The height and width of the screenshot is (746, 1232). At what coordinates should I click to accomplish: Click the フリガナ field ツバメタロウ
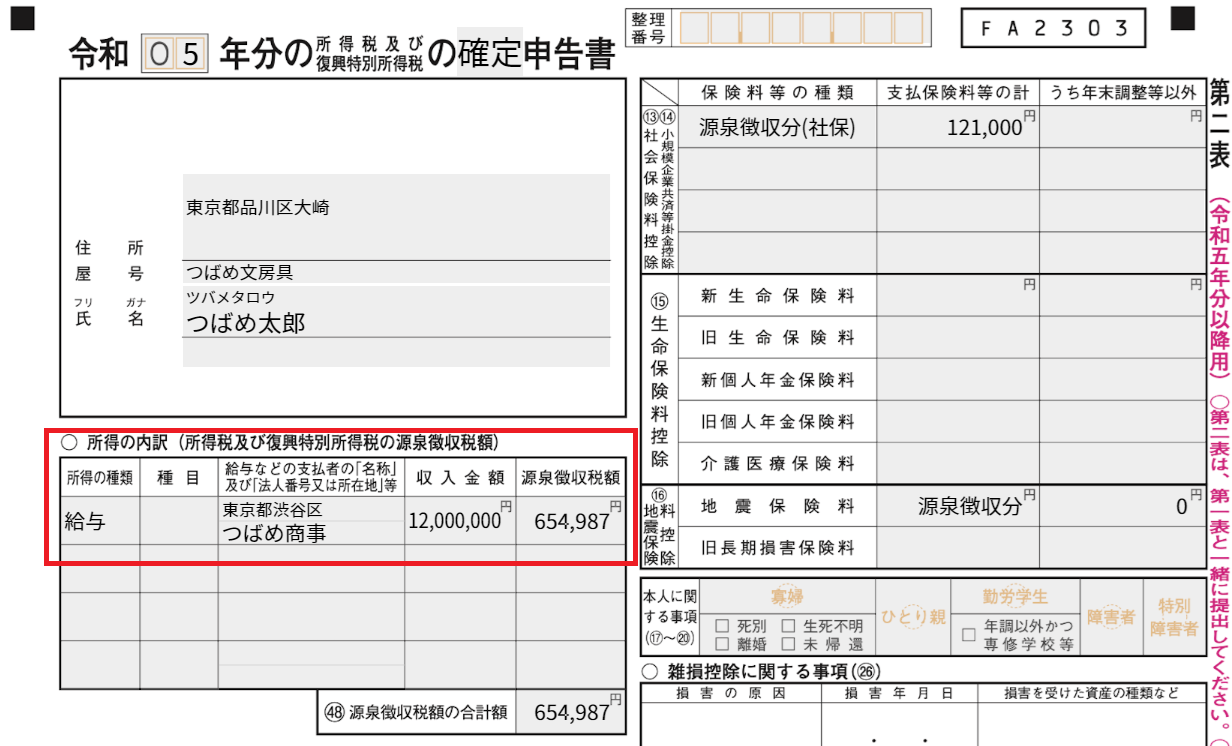coord(396,298)
